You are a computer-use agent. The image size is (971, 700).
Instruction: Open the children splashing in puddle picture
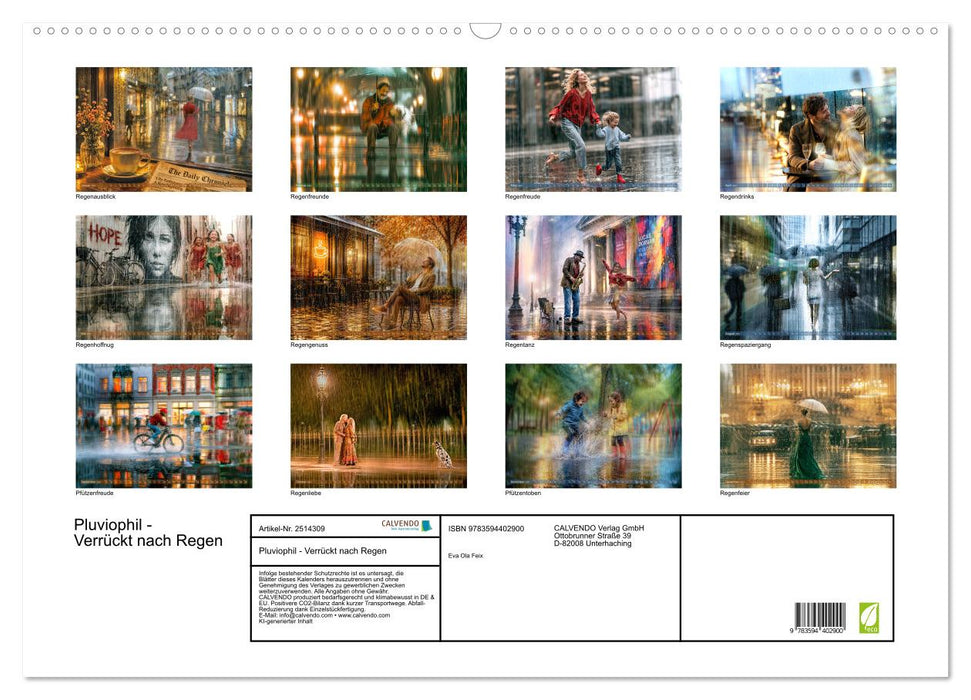click(x=593, y=426)
